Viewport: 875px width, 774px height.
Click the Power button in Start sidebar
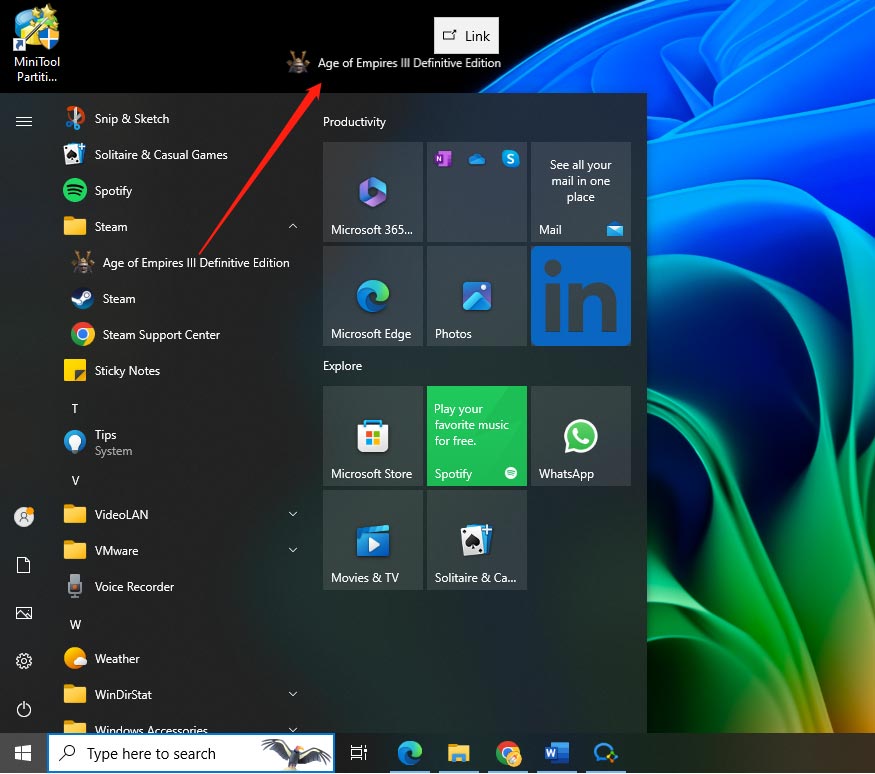pyautogui.click(x=23, y=709)
